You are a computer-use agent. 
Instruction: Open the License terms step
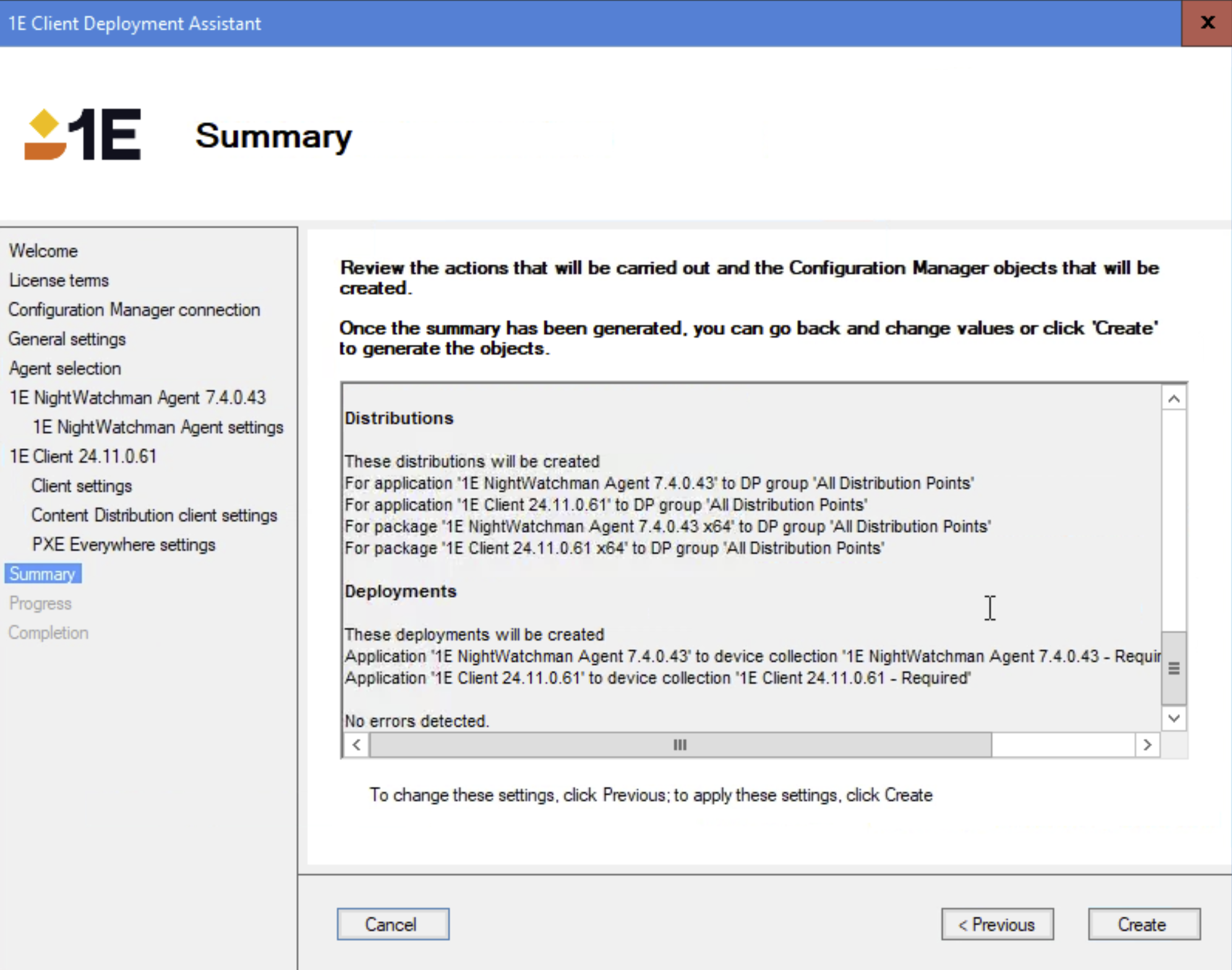59,280
